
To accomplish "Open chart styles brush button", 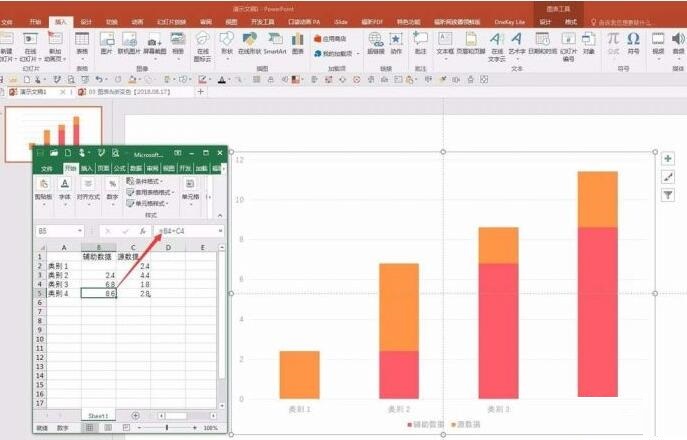I will 668,177.
